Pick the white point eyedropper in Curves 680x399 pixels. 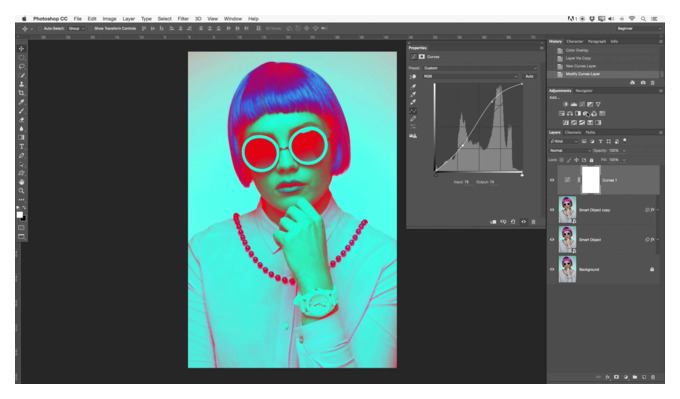coord(413,102)
